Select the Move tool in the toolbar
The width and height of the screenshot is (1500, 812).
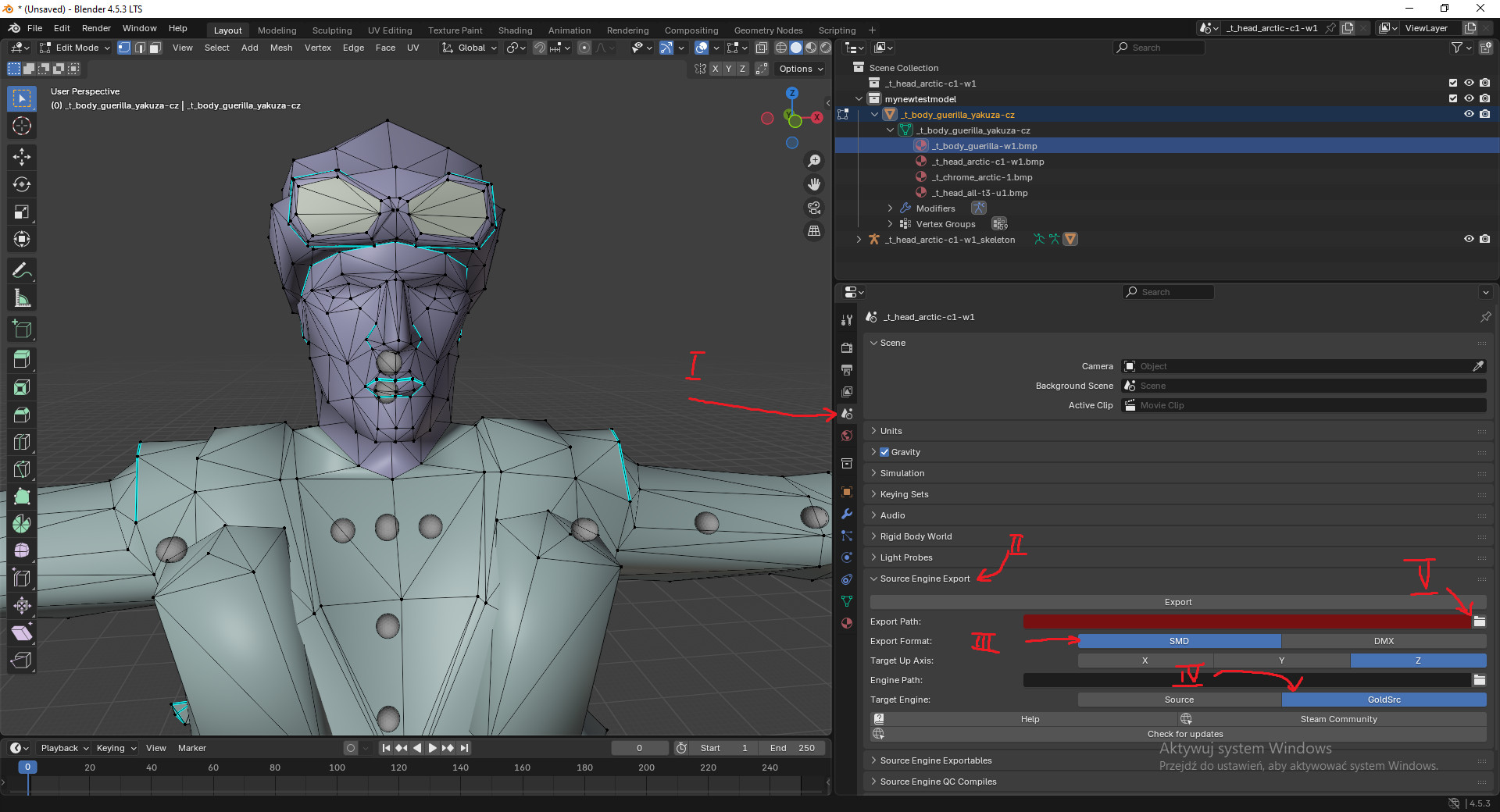coord(21,157)
